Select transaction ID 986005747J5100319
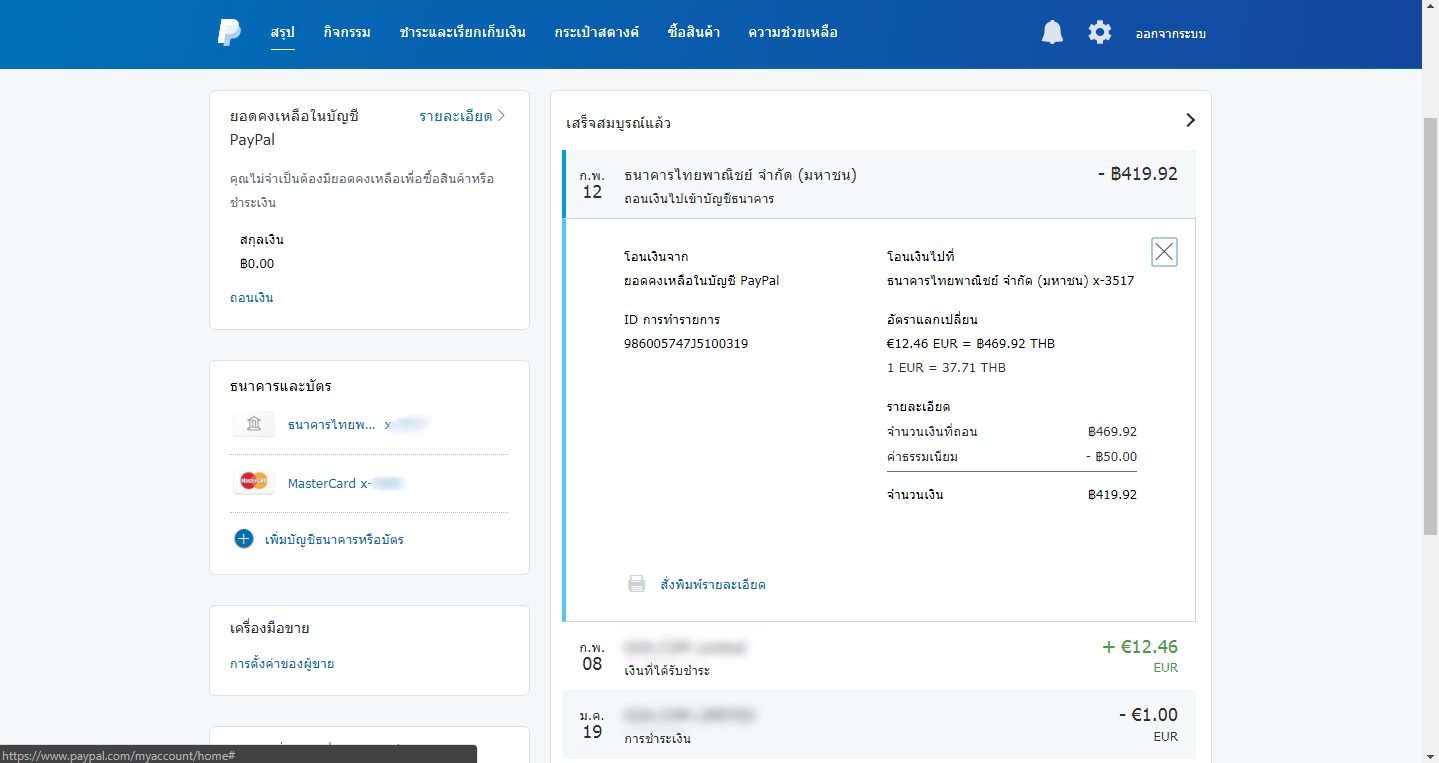This screenshot has width=1439, height=763. coord(685,343)
